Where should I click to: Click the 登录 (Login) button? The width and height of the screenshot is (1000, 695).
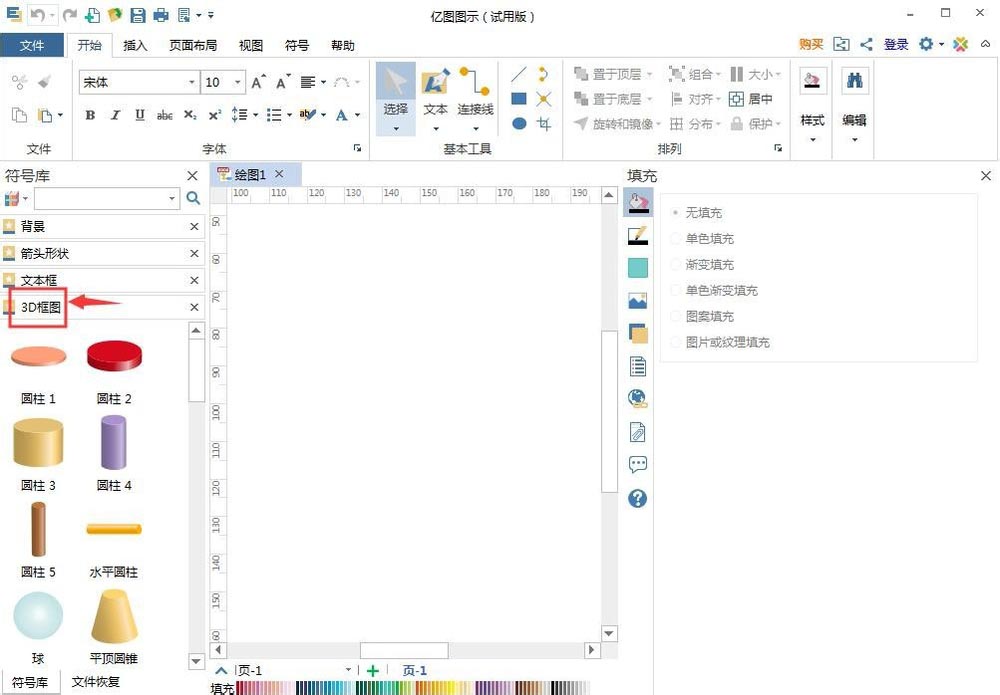[895, 44]
